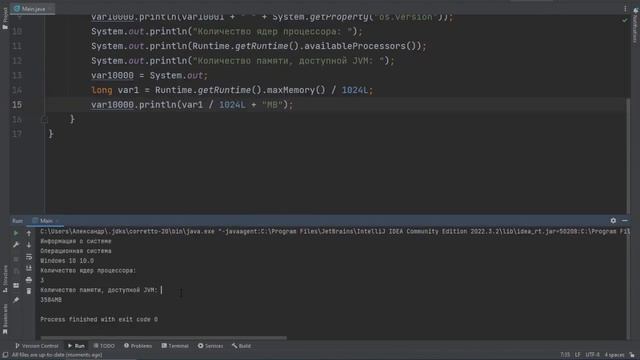The height and width of the screenshot is (360, 640).
Task: Click the read-only lock icon in status bar
Action: [632, 355]
